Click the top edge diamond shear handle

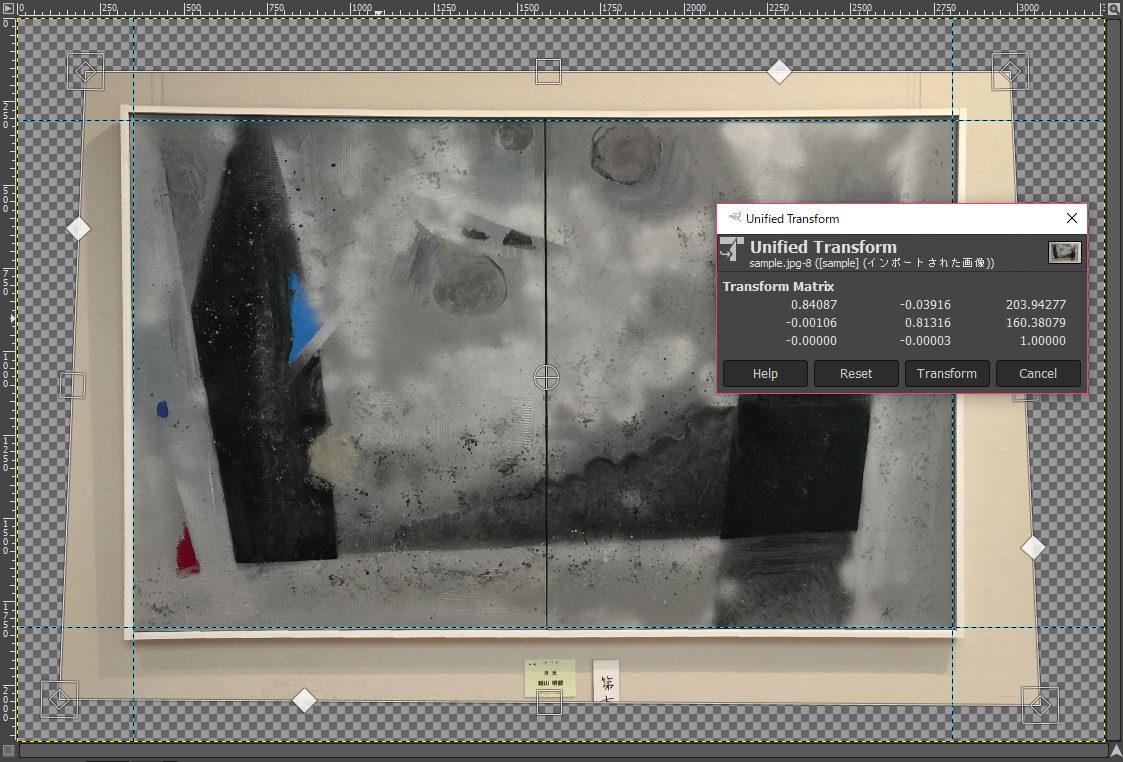[779, 72]
